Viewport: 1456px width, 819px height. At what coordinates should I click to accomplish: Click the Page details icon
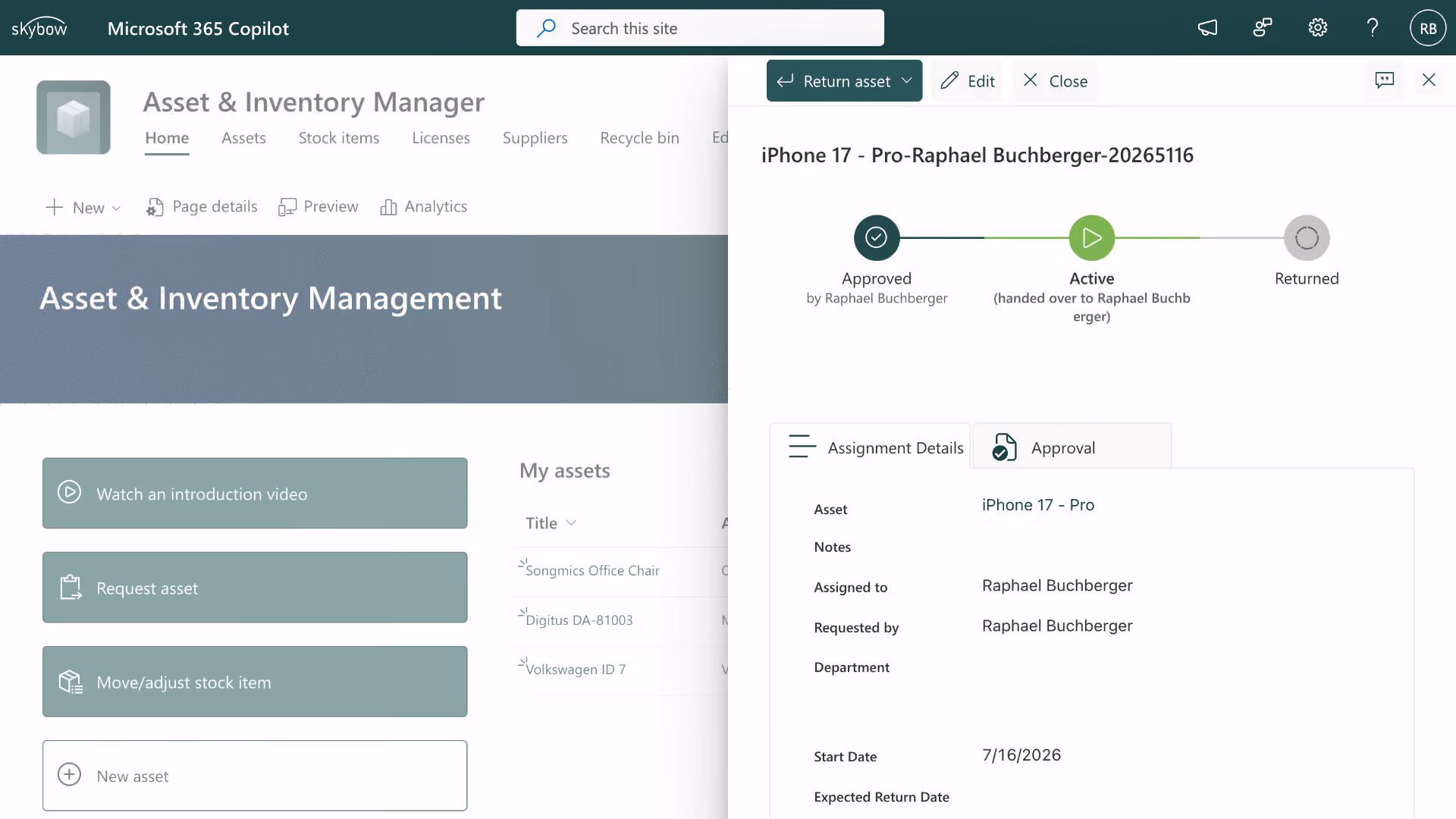(155, 207)
